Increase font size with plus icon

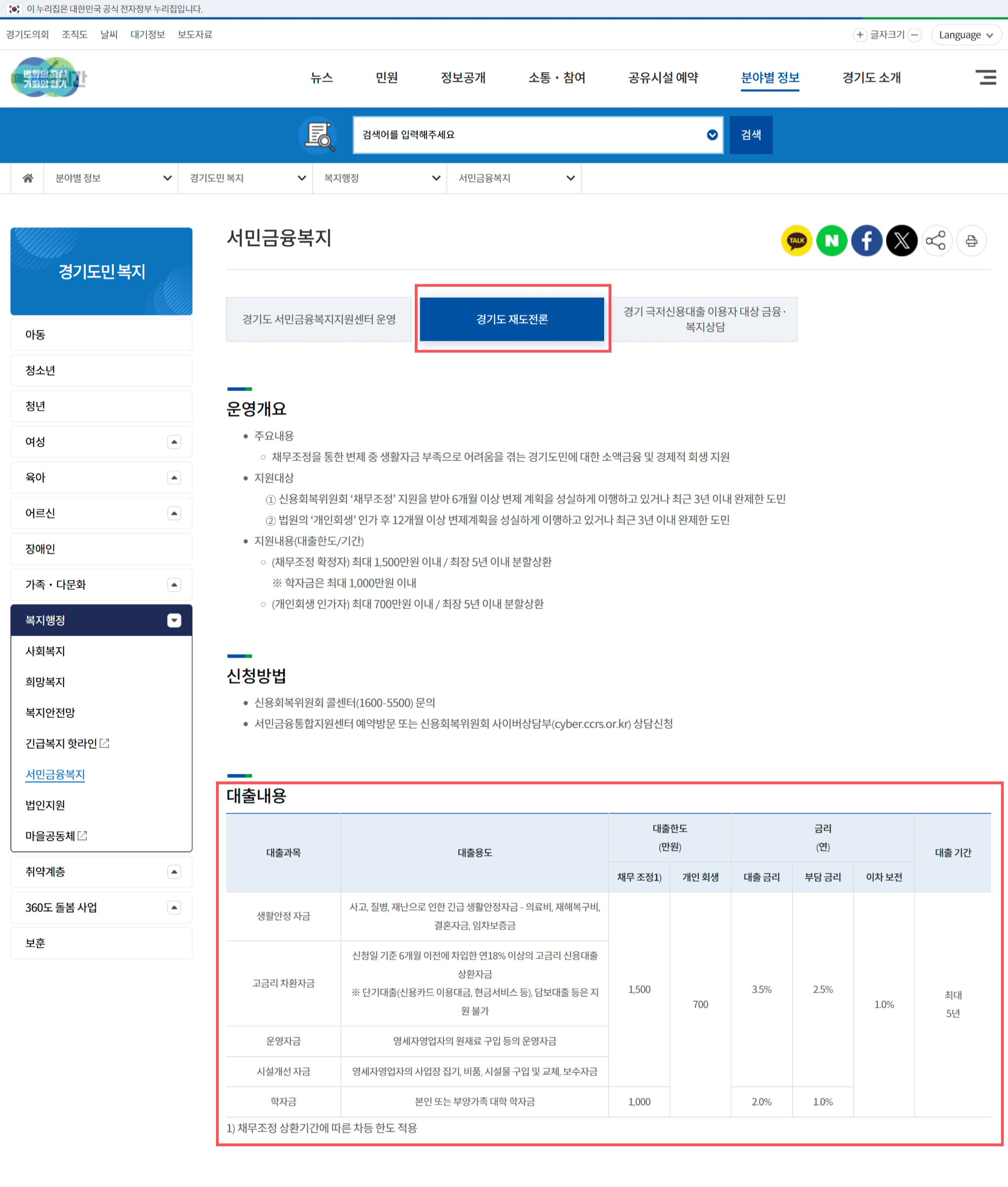860,35
